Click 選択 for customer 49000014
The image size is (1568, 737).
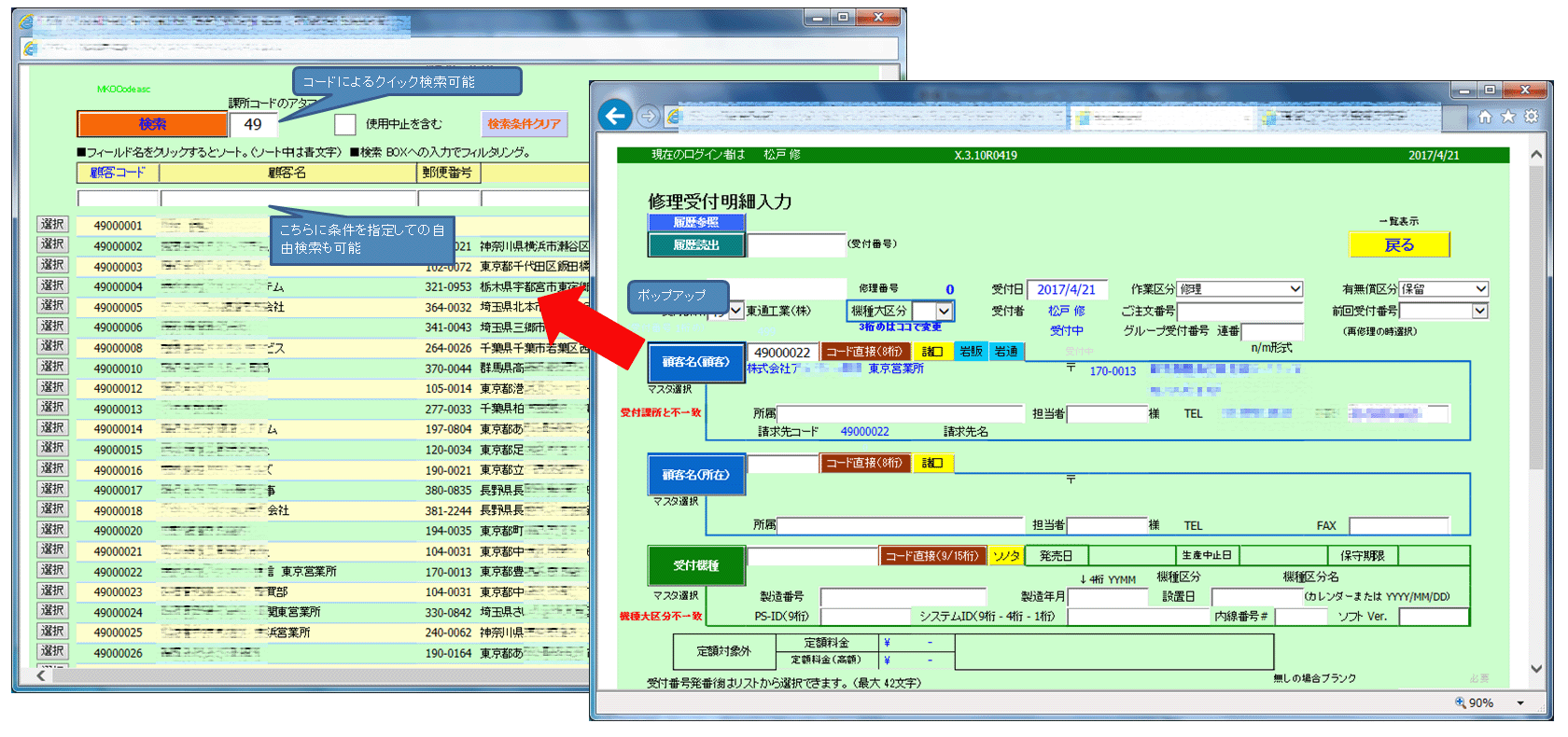pyautogui.click(x=52, y=428)
